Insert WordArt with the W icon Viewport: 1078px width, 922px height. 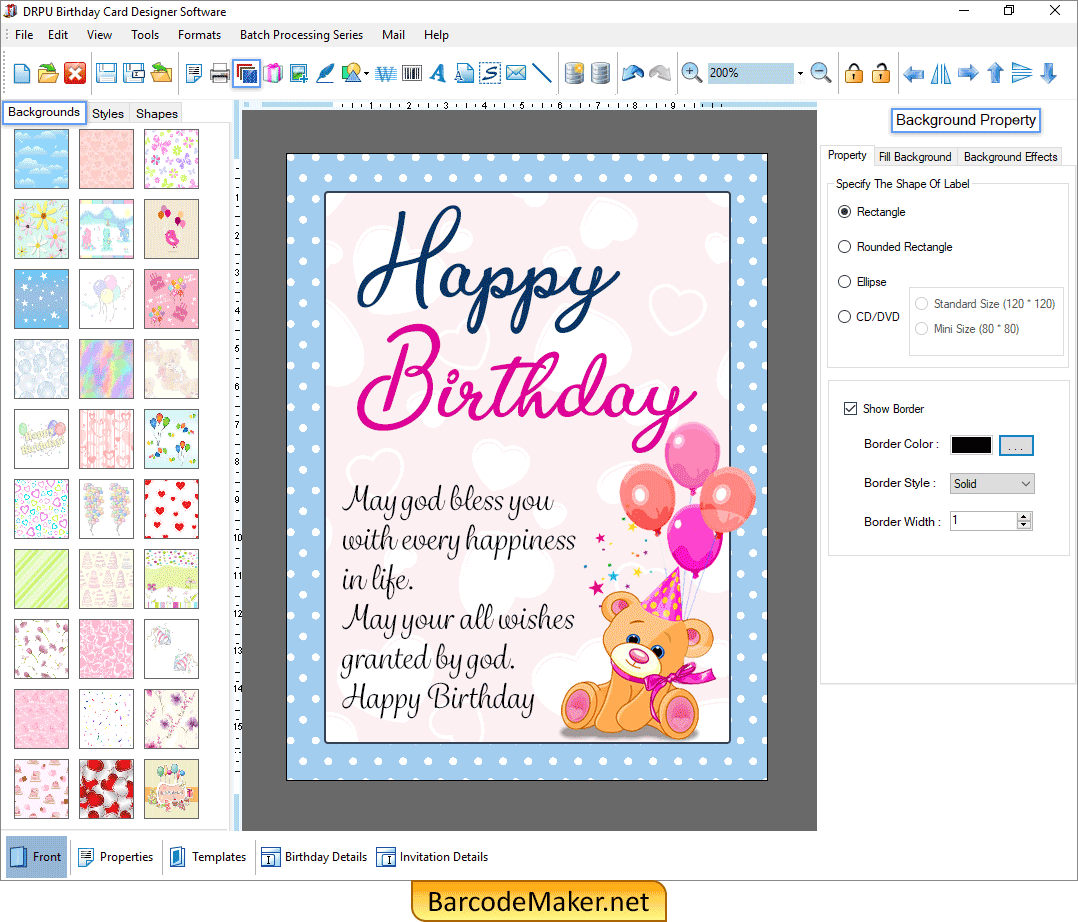[386, 73]
